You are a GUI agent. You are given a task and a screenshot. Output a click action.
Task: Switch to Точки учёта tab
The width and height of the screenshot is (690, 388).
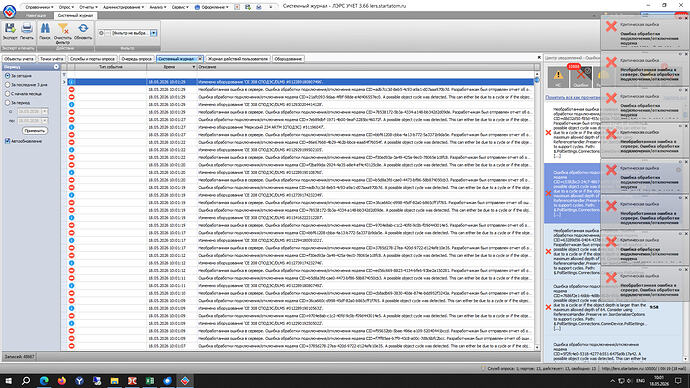pos(51,59)
